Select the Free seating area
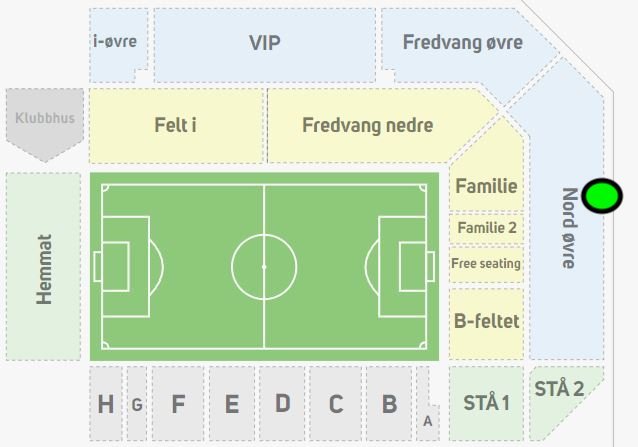Screen dimensions: 638x447 click(x=486, y=264)
